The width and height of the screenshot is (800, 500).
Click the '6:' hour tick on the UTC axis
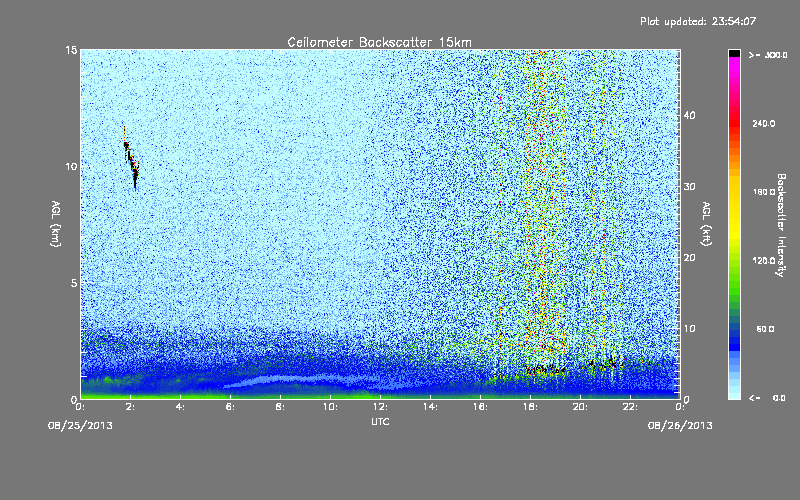point(230,407)
